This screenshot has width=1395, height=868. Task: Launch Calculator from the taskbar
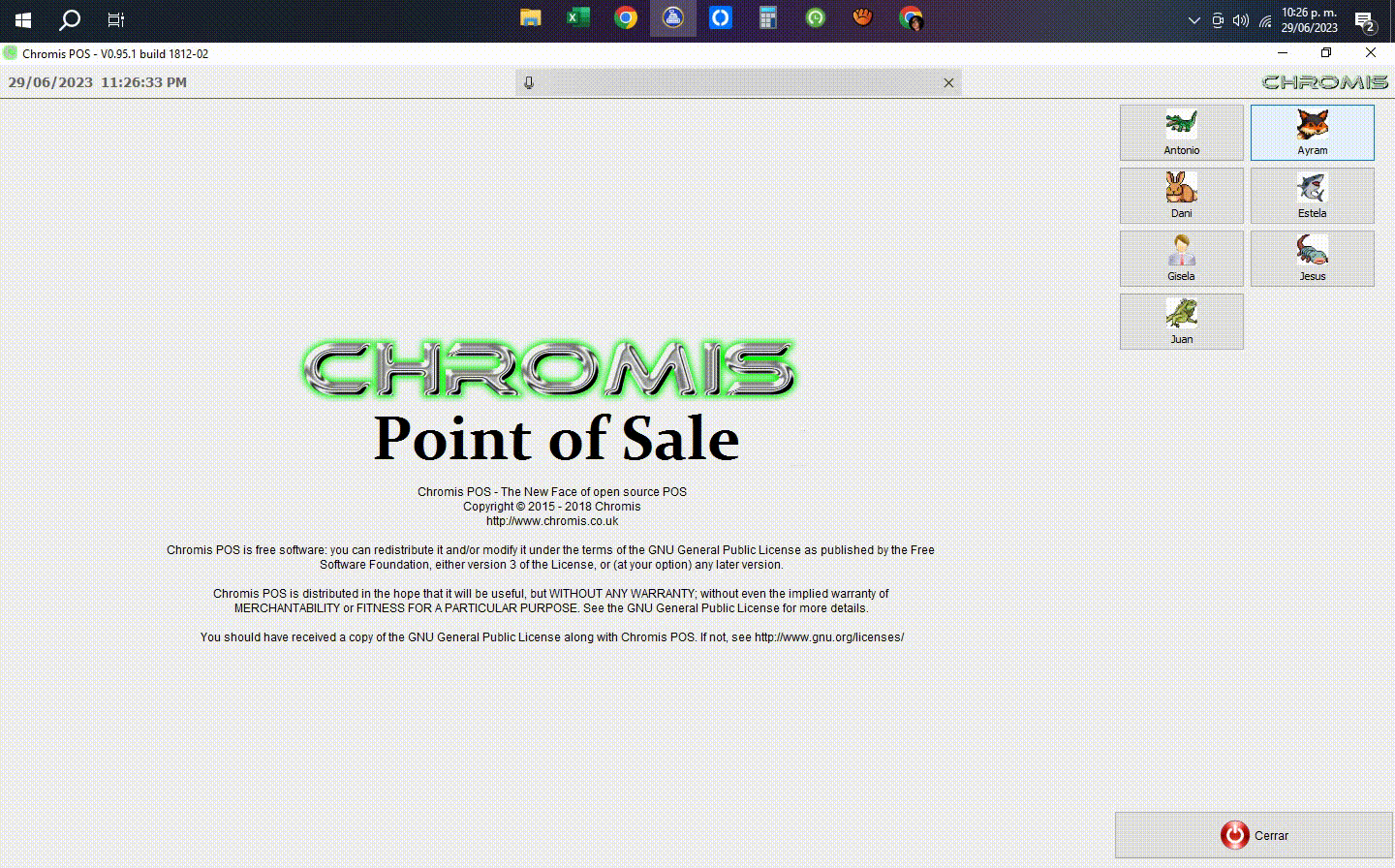(x=767, y=18)
